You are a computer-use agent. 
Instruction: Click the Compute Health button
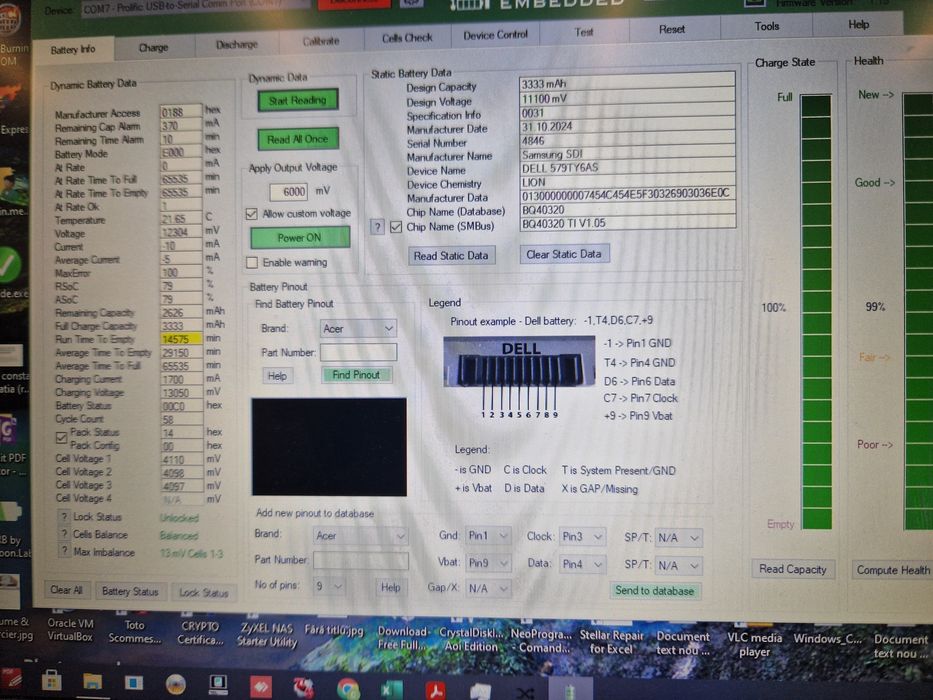[893, 570]
